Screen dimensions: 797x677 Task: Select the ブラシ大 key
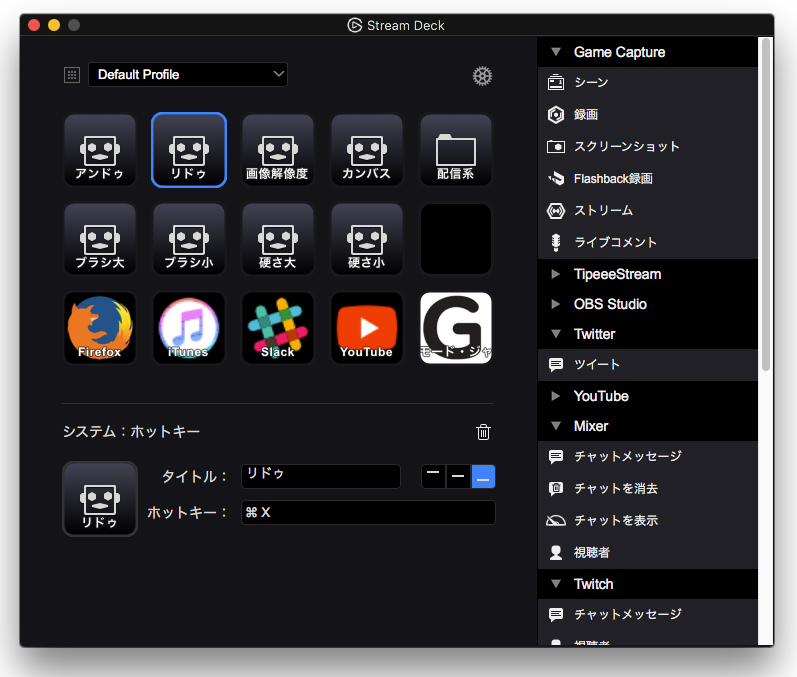pos(100,239)
